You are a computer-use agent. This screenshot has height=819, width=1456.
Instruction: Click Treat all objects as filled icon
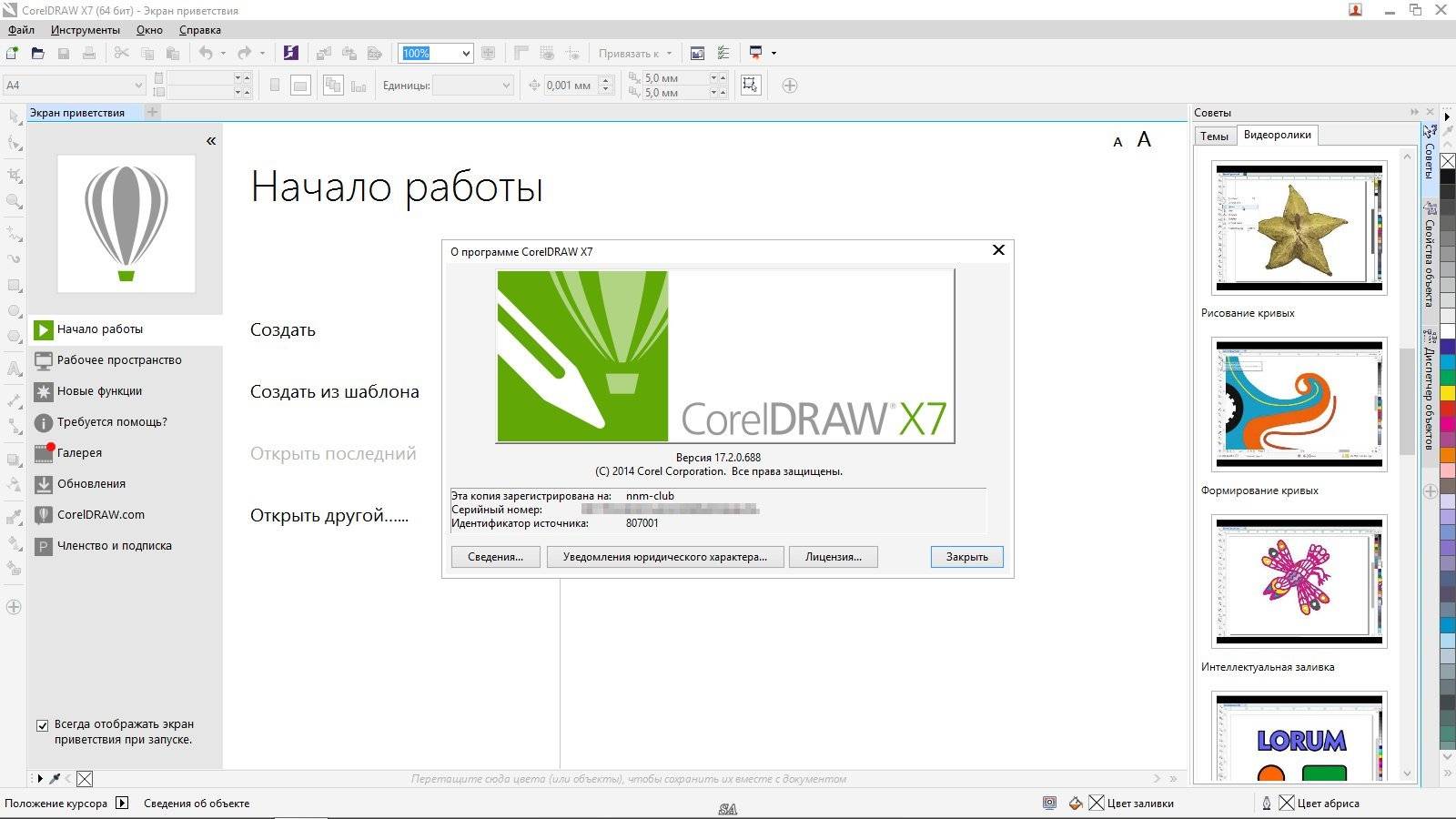[750, 86]
